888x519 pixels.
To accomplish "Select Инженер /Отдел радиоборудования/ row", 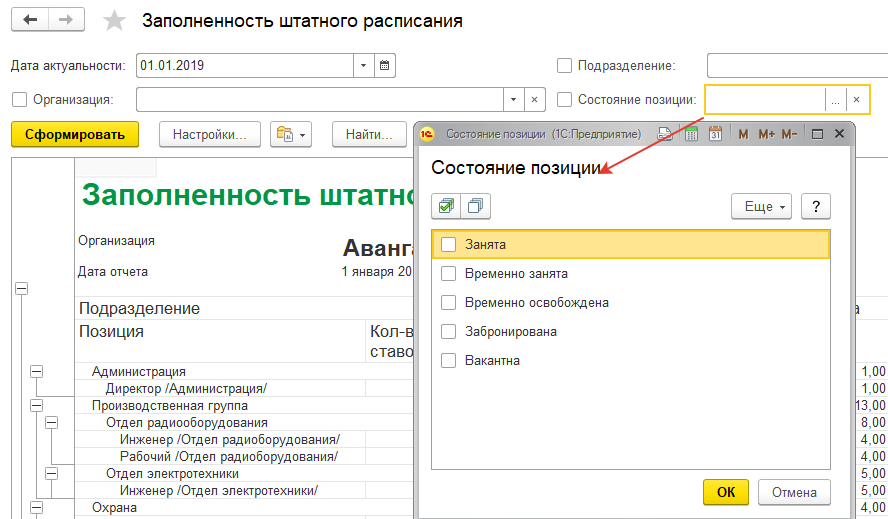I will pyautogui.click(x=230, y=440).
